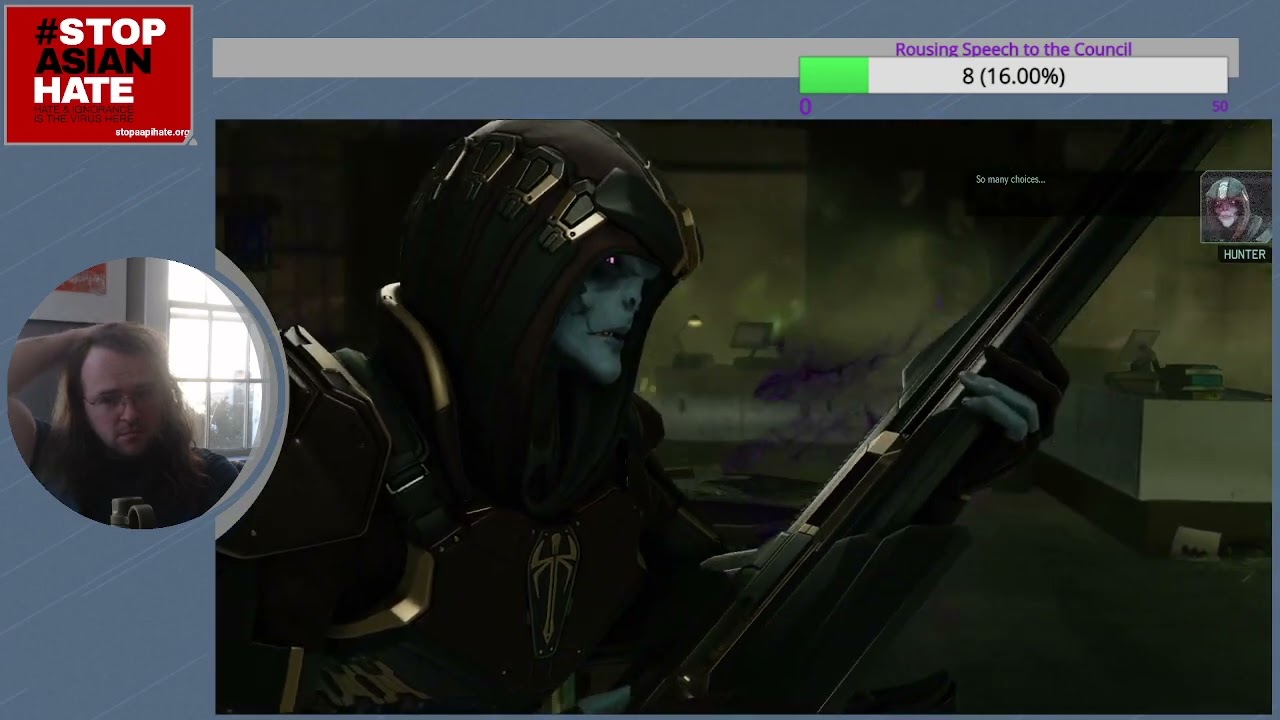Click the goal maximum value '50'

(x=1219, y=106)
